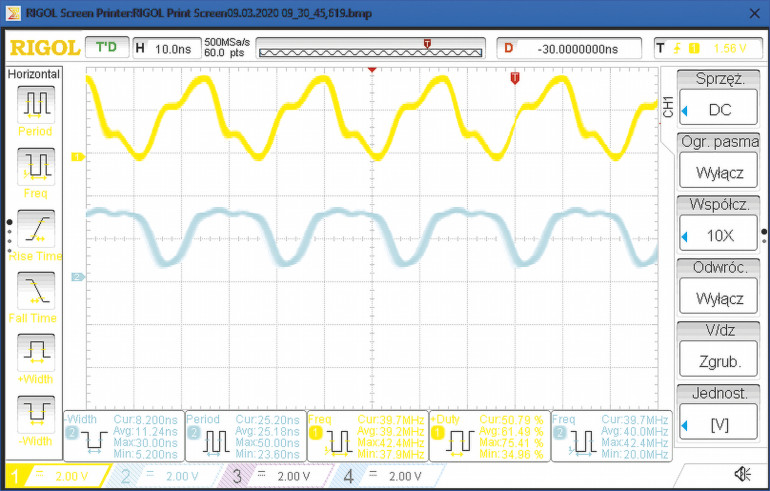
Task: Choose the Fall Time measurement icon
Action: pos(37,291)
